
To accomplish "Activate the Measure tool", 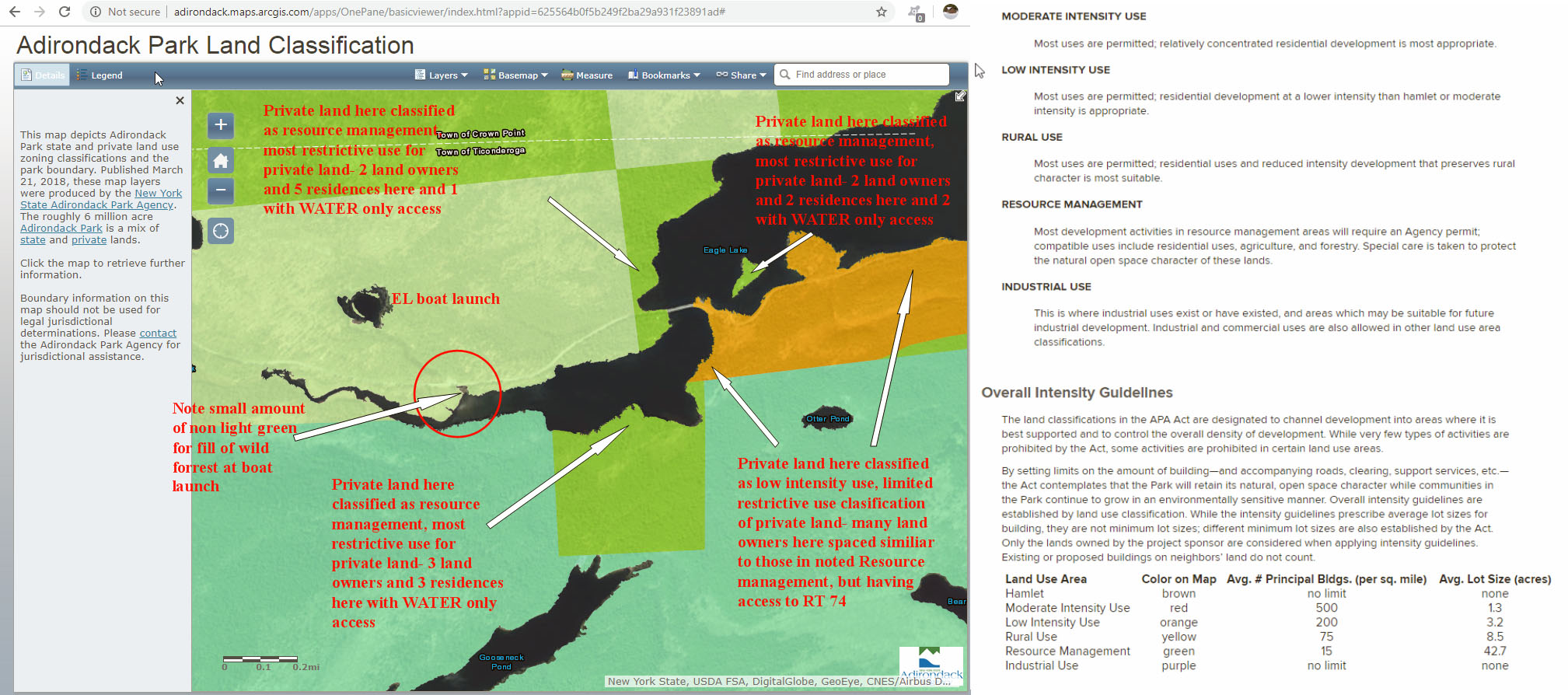I will 587,75.
